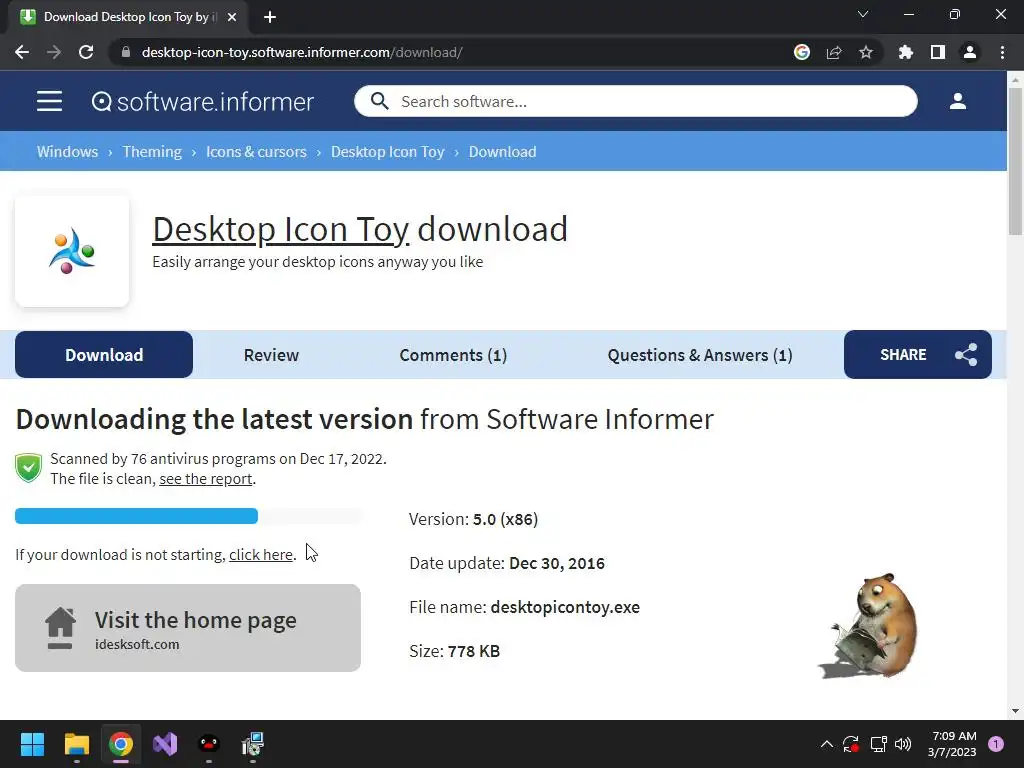Click the browser address bar URL

[302, 52]
